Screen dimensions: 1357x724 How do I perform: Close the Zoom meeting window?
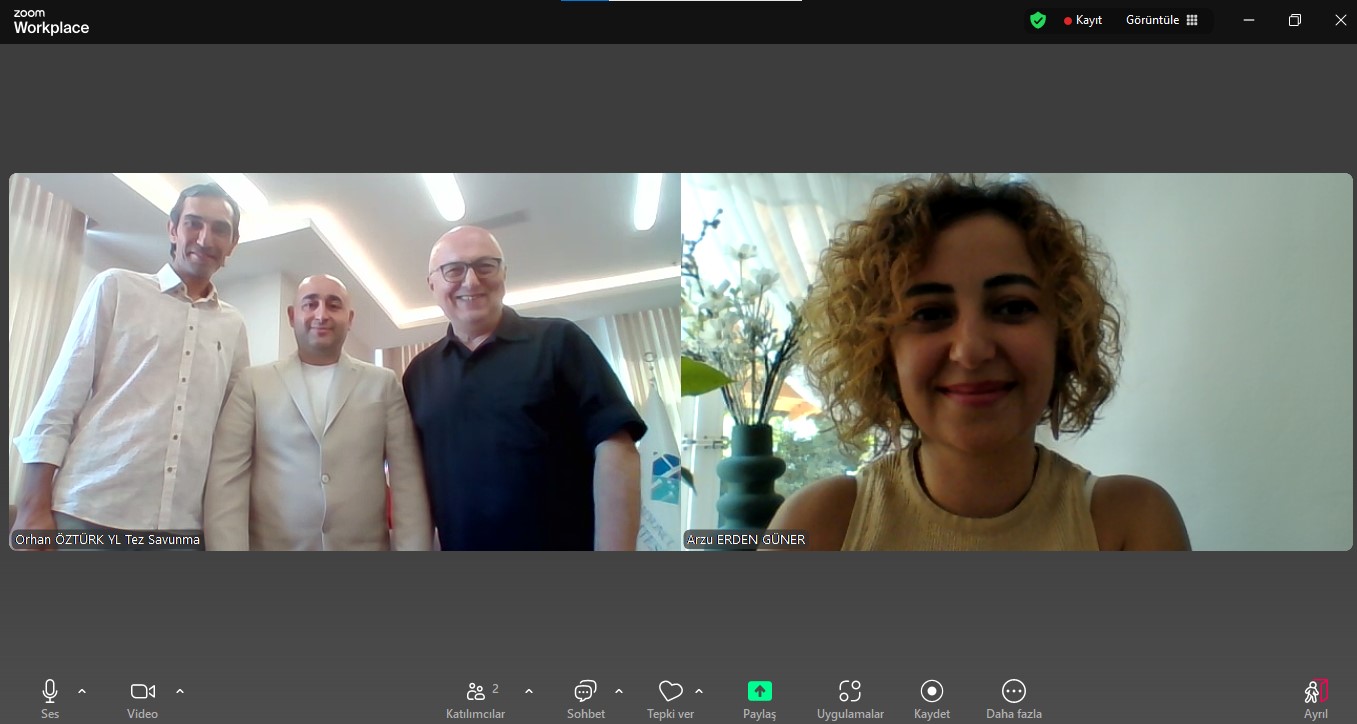pyautogui.click(x=1340, y=20)
